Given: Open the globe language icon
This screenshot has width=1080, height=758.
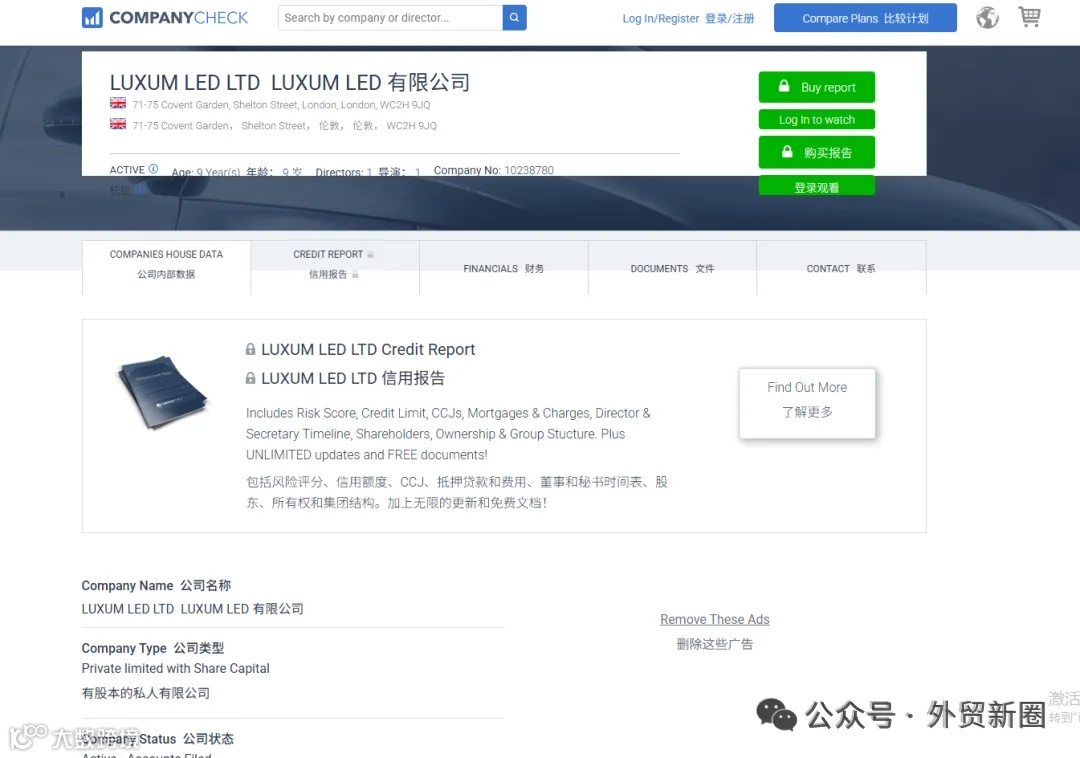Looking at the screenshot, I should [x=987, y=17].
